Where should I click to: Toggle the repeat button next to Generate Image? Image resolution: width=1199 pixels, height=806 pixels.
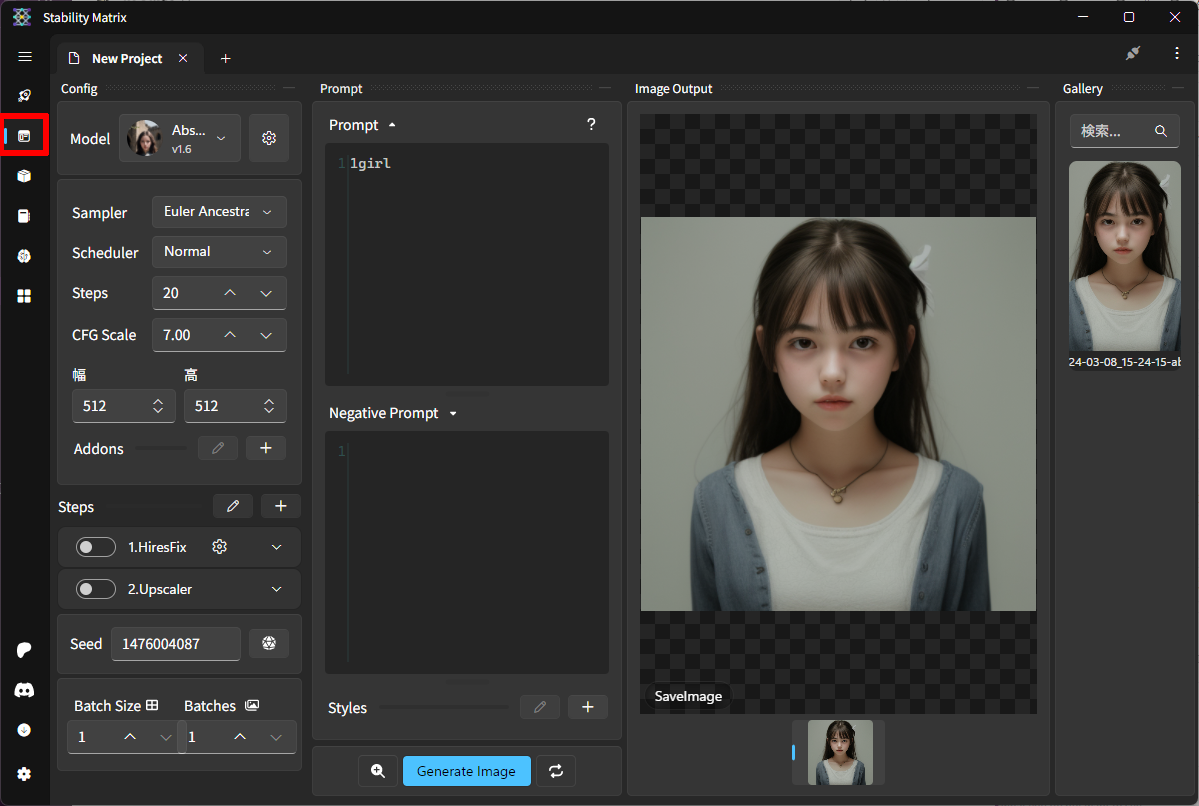tap(556, 771)
